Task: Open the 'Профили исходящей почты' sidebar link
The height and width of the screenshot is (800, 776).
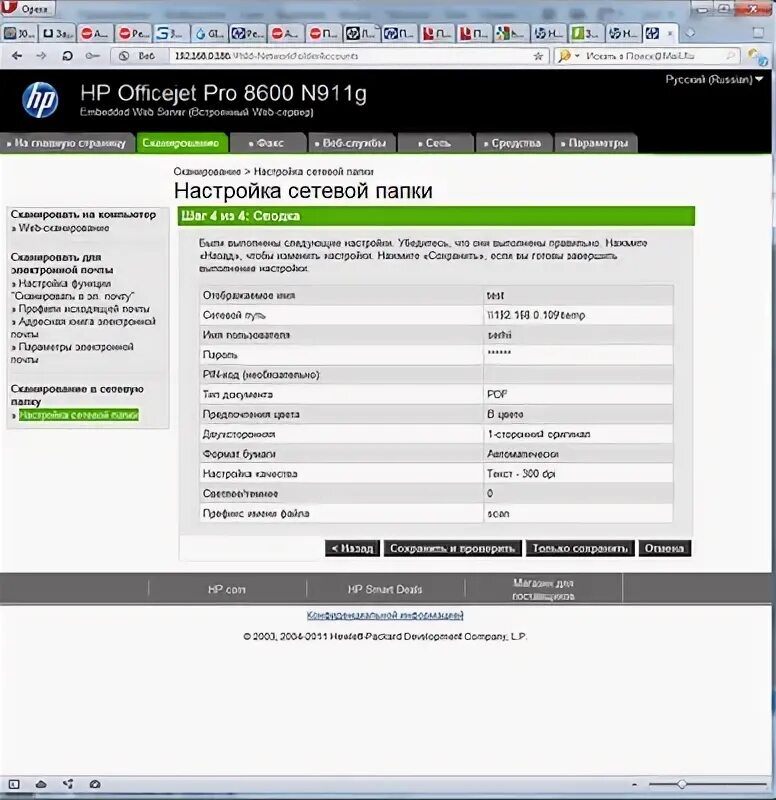Action: click(x=84, y=309)
